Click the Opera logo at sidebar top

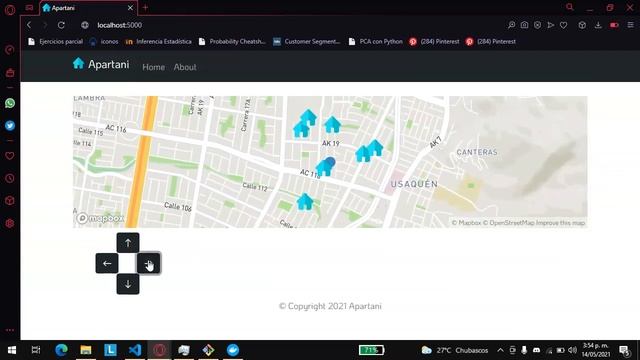point(10,9)
